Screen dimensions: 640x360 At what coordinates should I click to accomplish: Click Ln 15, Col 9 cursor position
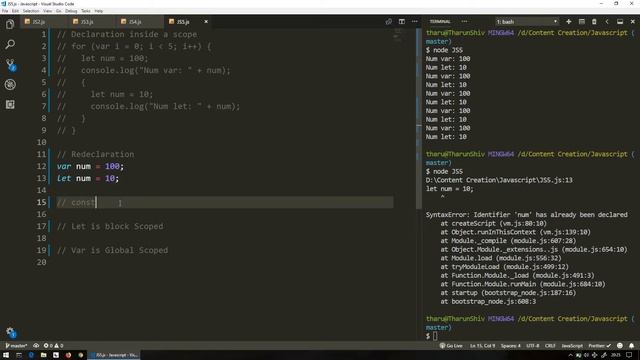click(x=482, y=346)
